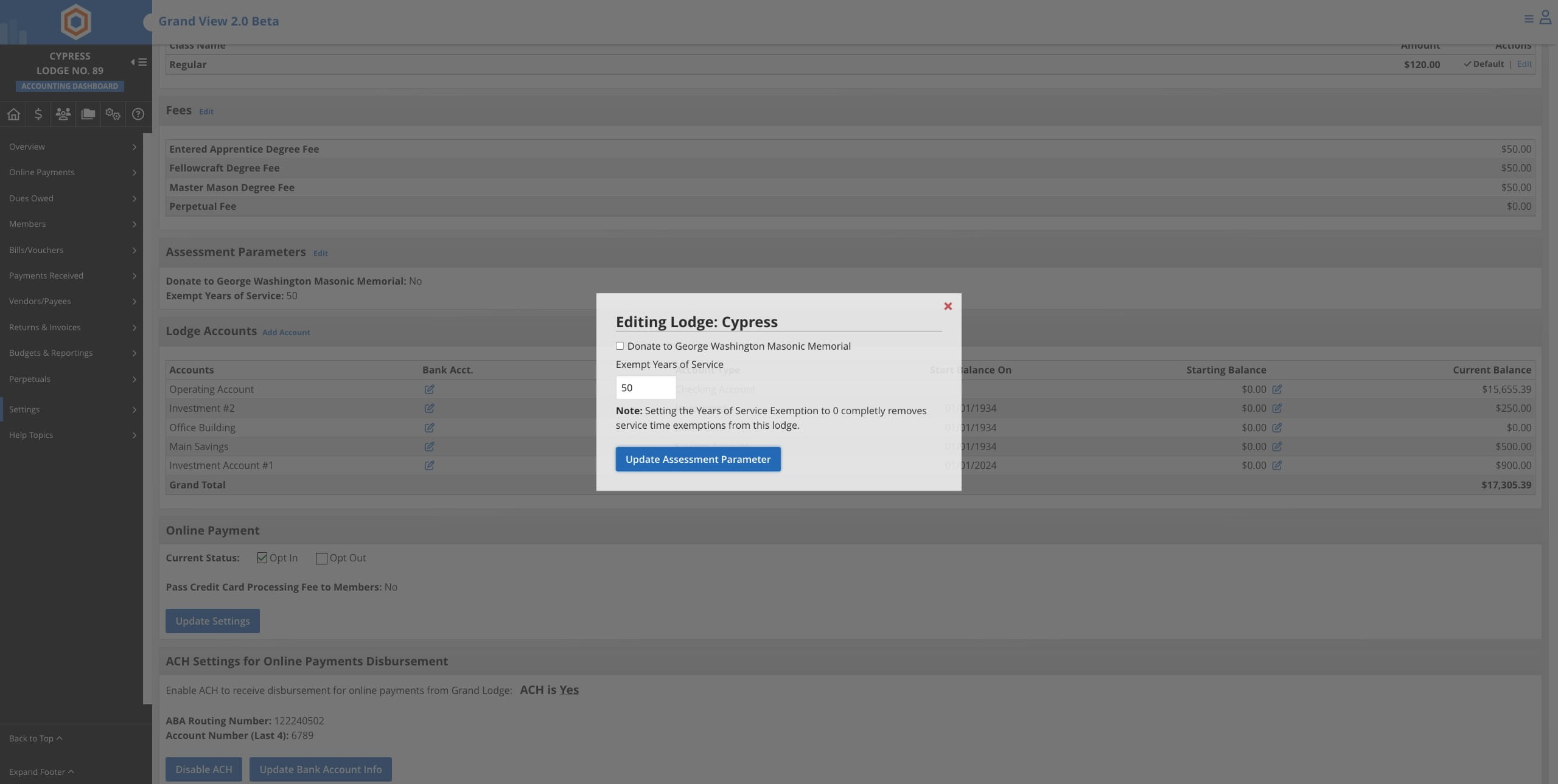Open the question mark help icon
This screenshot has height=784, width=1558.
pos(138,114)
